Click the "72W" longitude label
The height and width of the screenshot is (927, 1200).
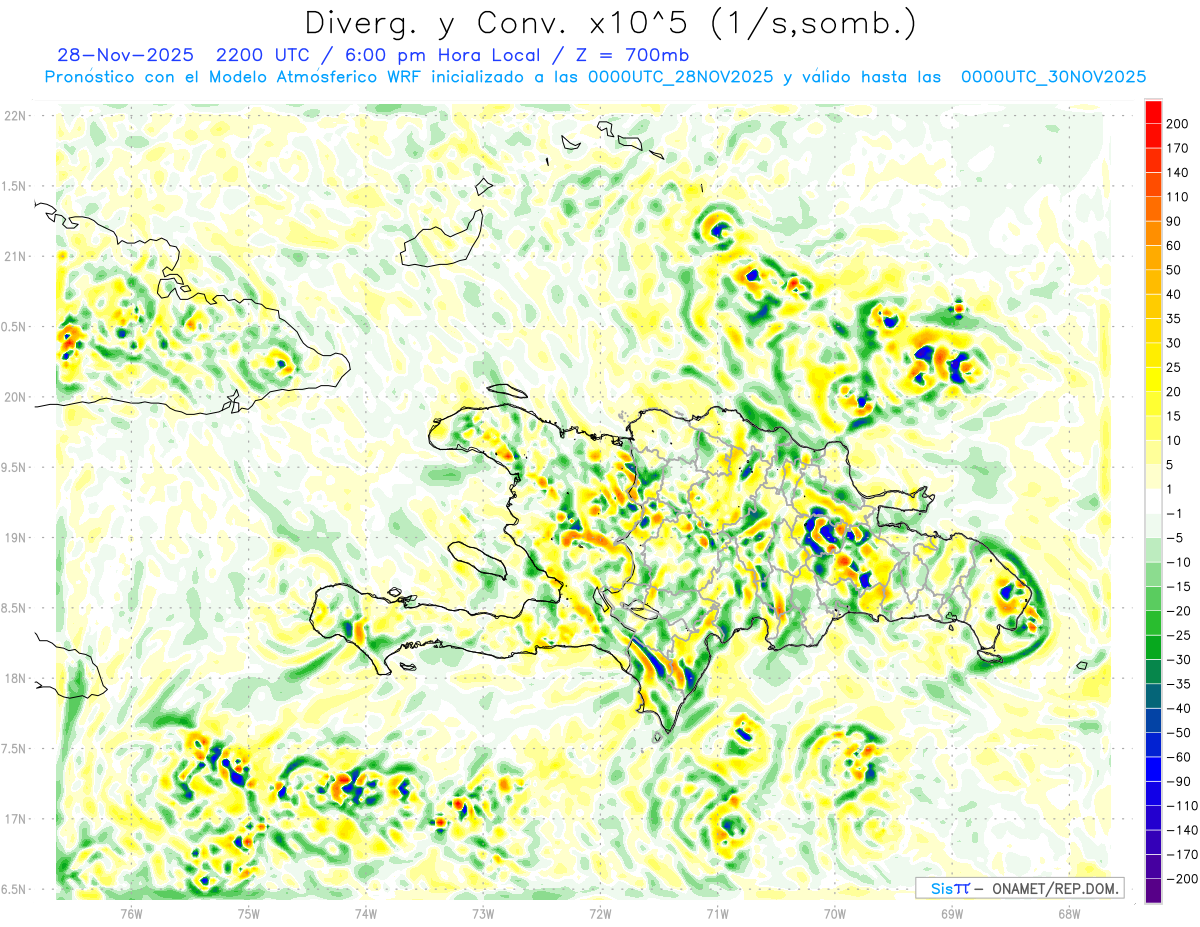tap(600, 914)
